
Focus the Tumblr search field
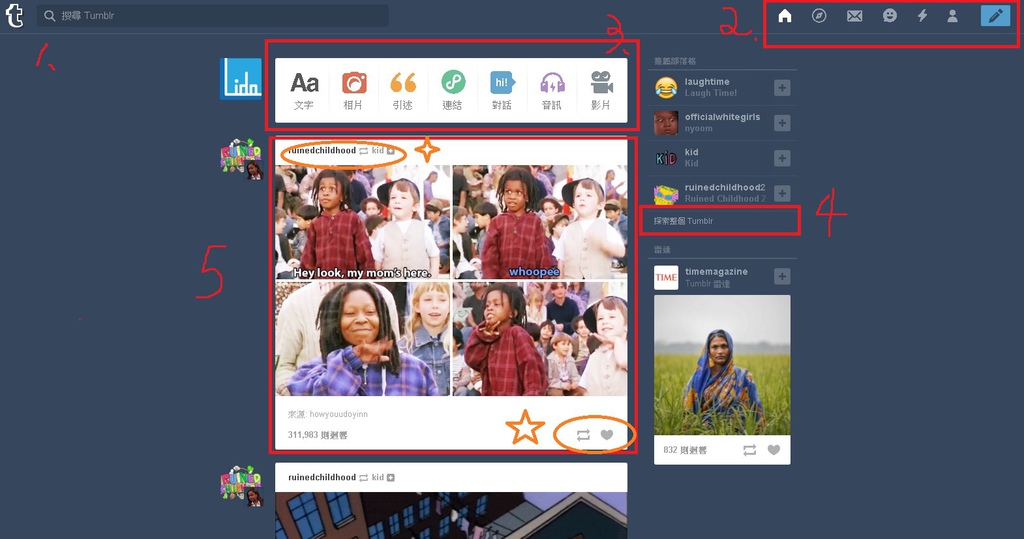tap(212, 16)
